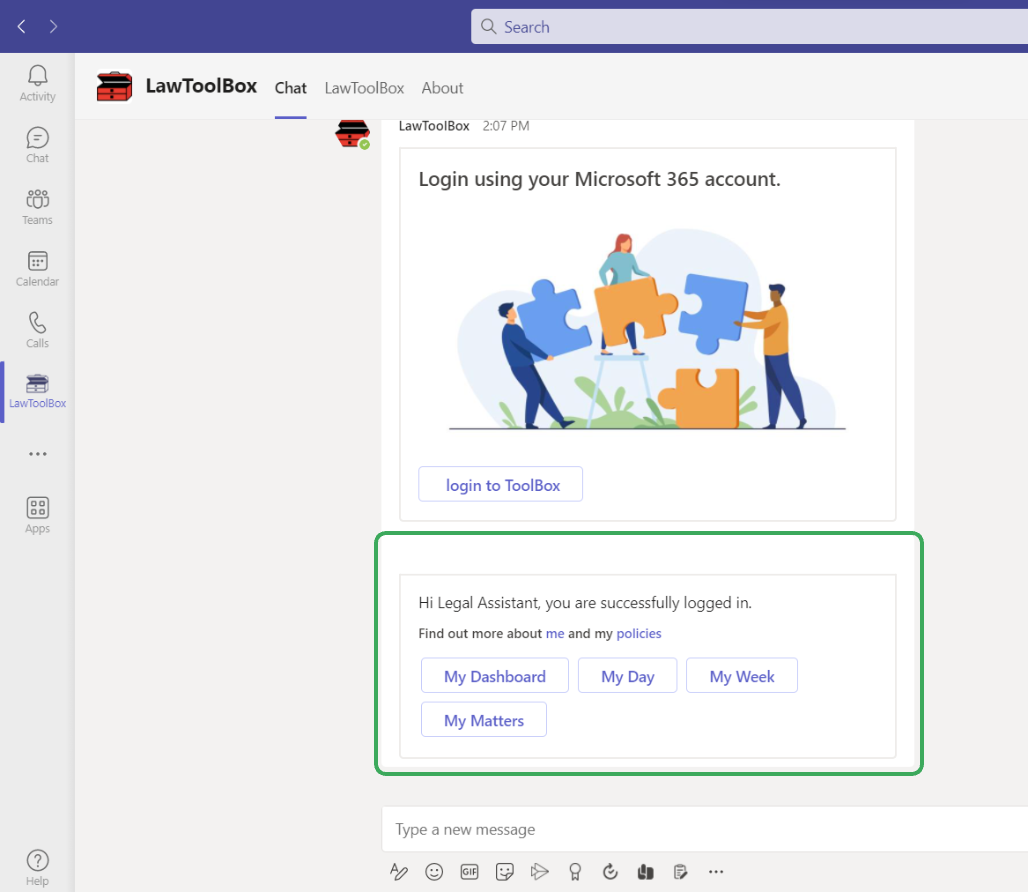Open My Dashboard
This screenshot has width=1028, height=892.
pos(495,676)
